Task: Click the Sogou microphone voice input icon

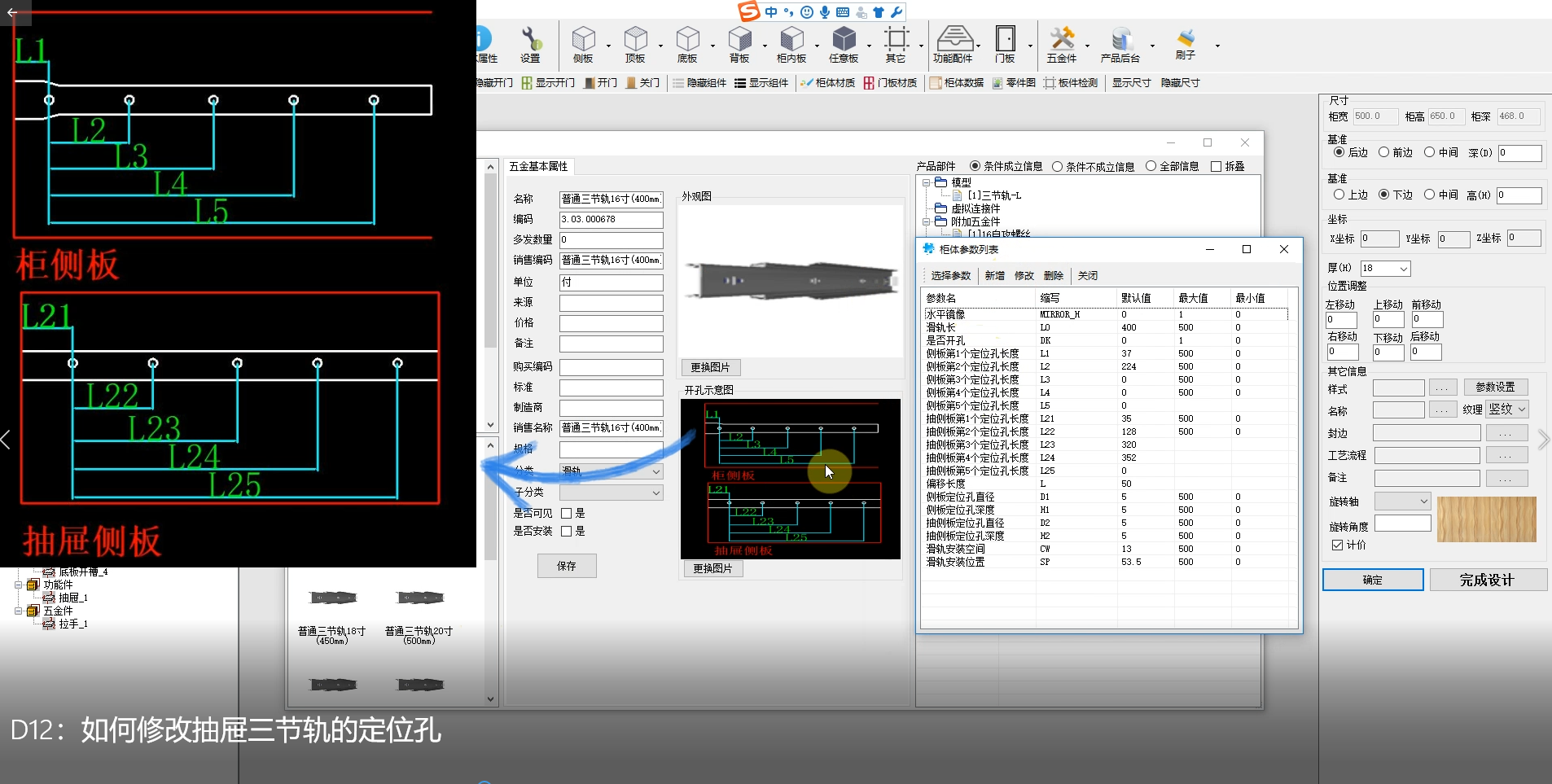Action: [825, 12]
